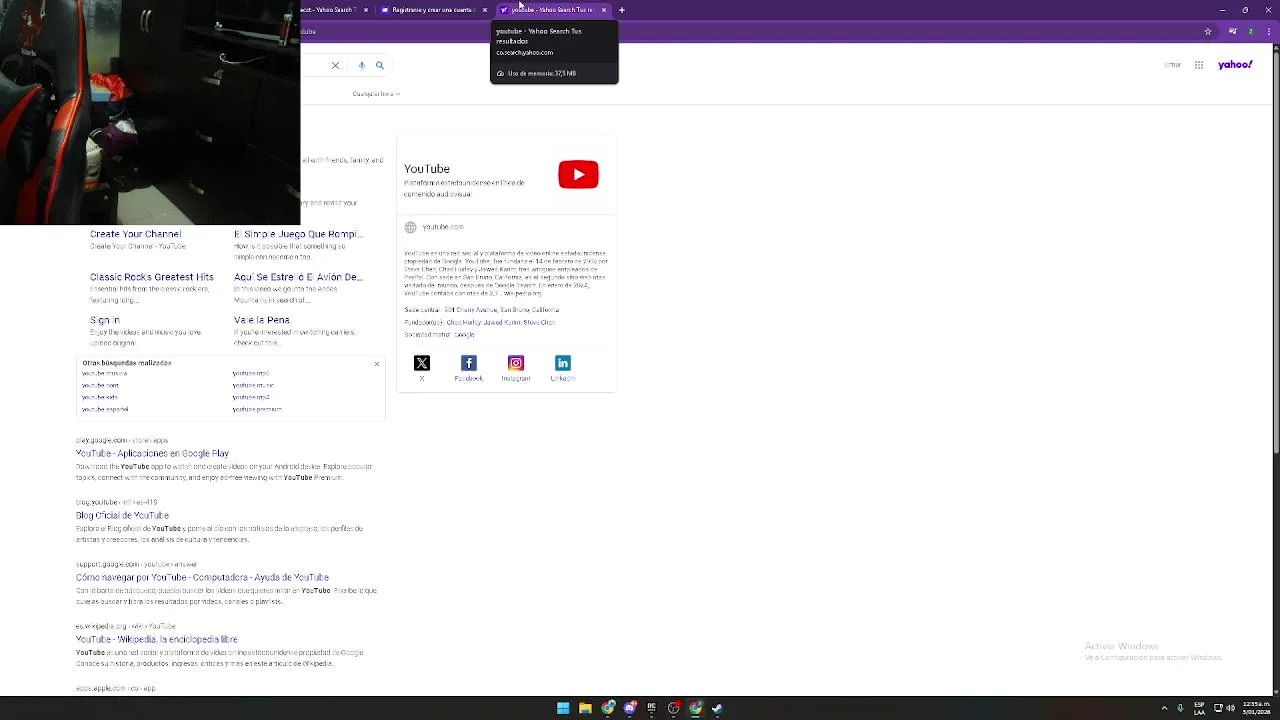1280x720 pixels.
Task: Clear the search box with the X icon
Action: pos(335,65)
